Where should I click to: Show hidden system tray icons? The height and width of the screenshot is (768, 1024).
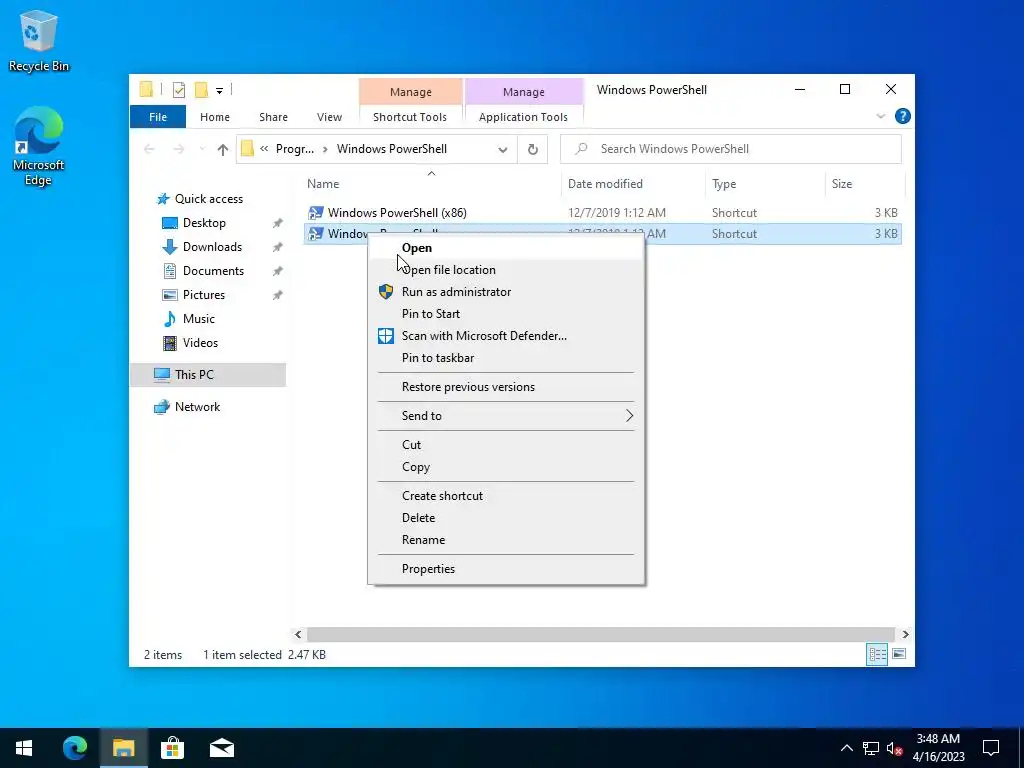click(x=846, y=748)
